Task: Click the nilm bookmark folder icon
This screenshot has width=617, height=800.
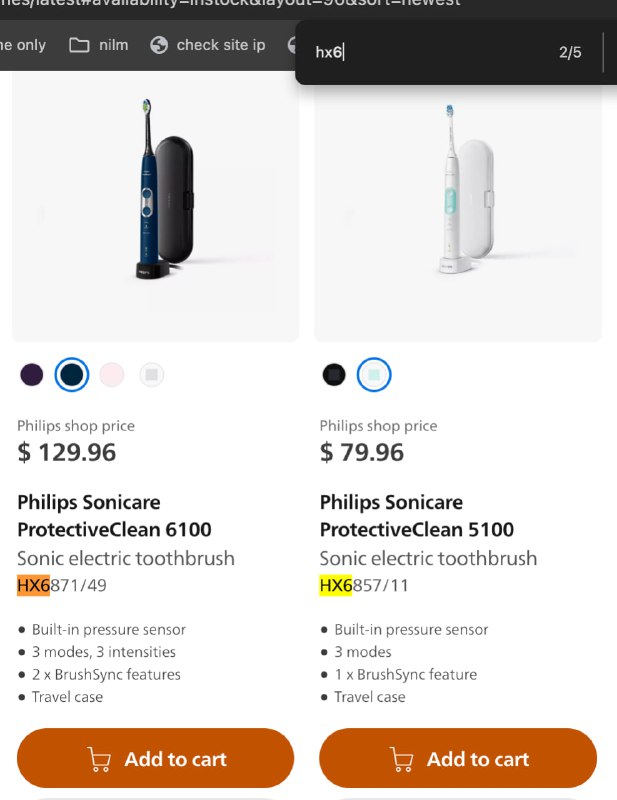Action: point(79,45)
